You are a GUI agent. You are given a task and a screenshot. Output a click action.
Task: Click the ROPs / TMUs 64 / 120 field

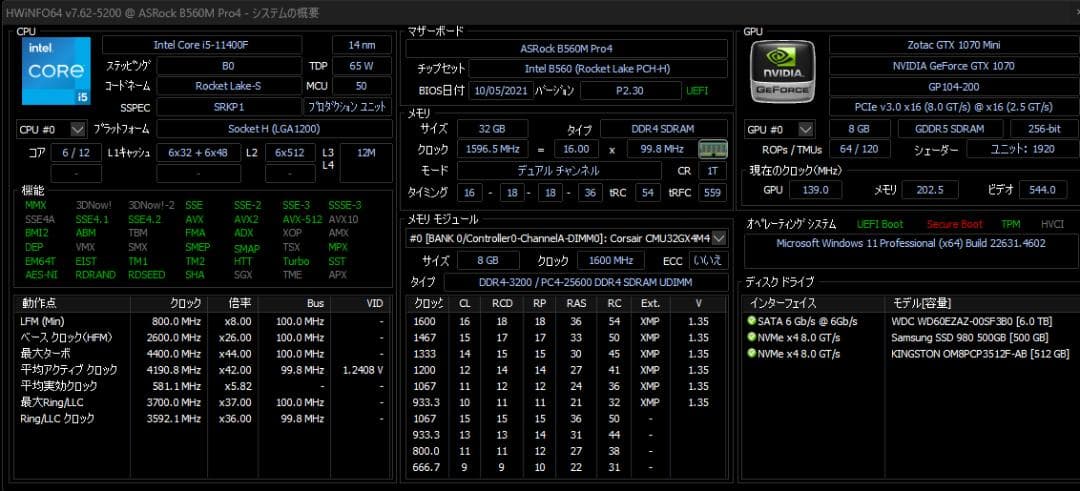(x=860, y=149)
